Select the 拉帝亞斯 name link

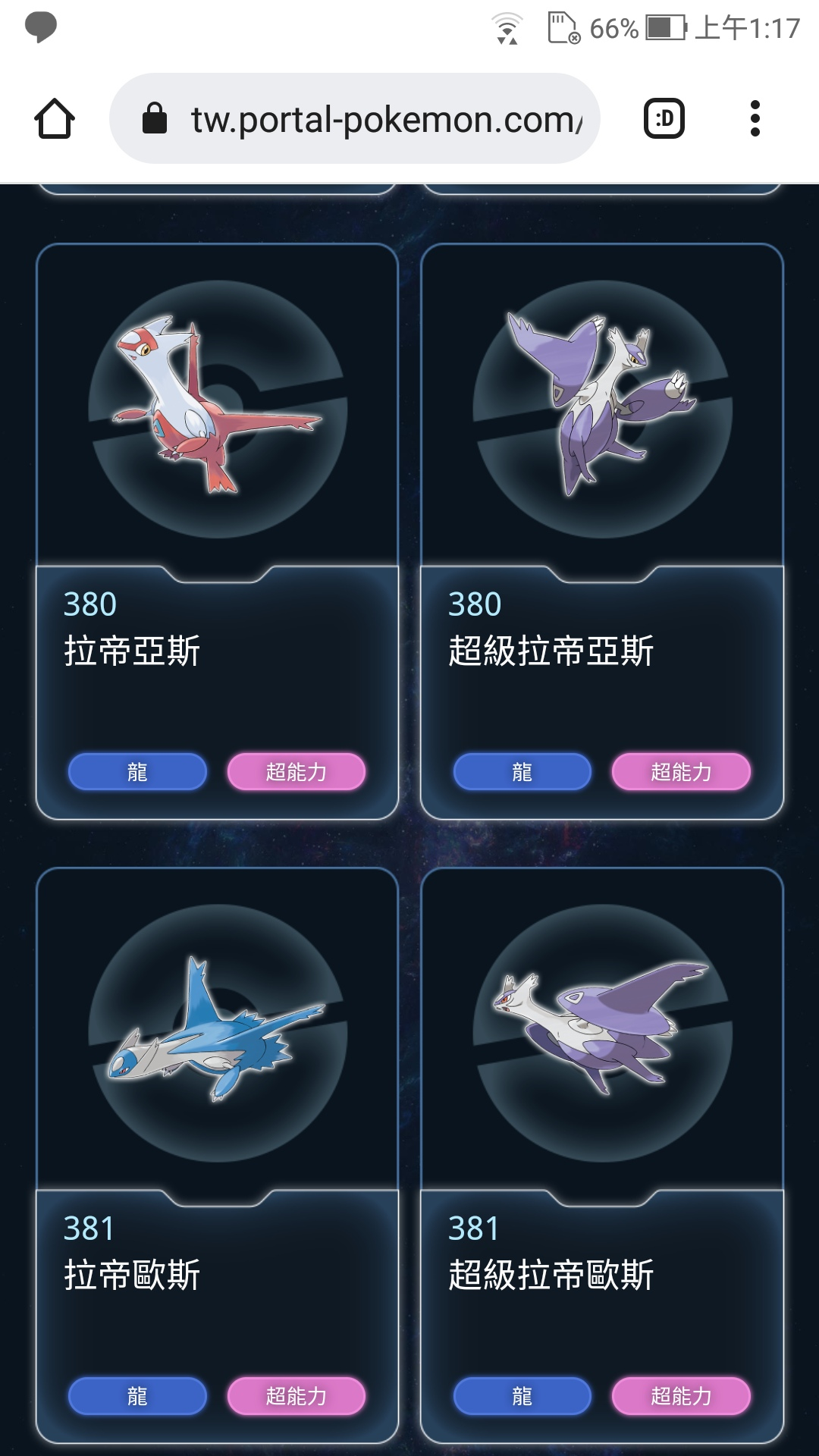click(132, 651)
